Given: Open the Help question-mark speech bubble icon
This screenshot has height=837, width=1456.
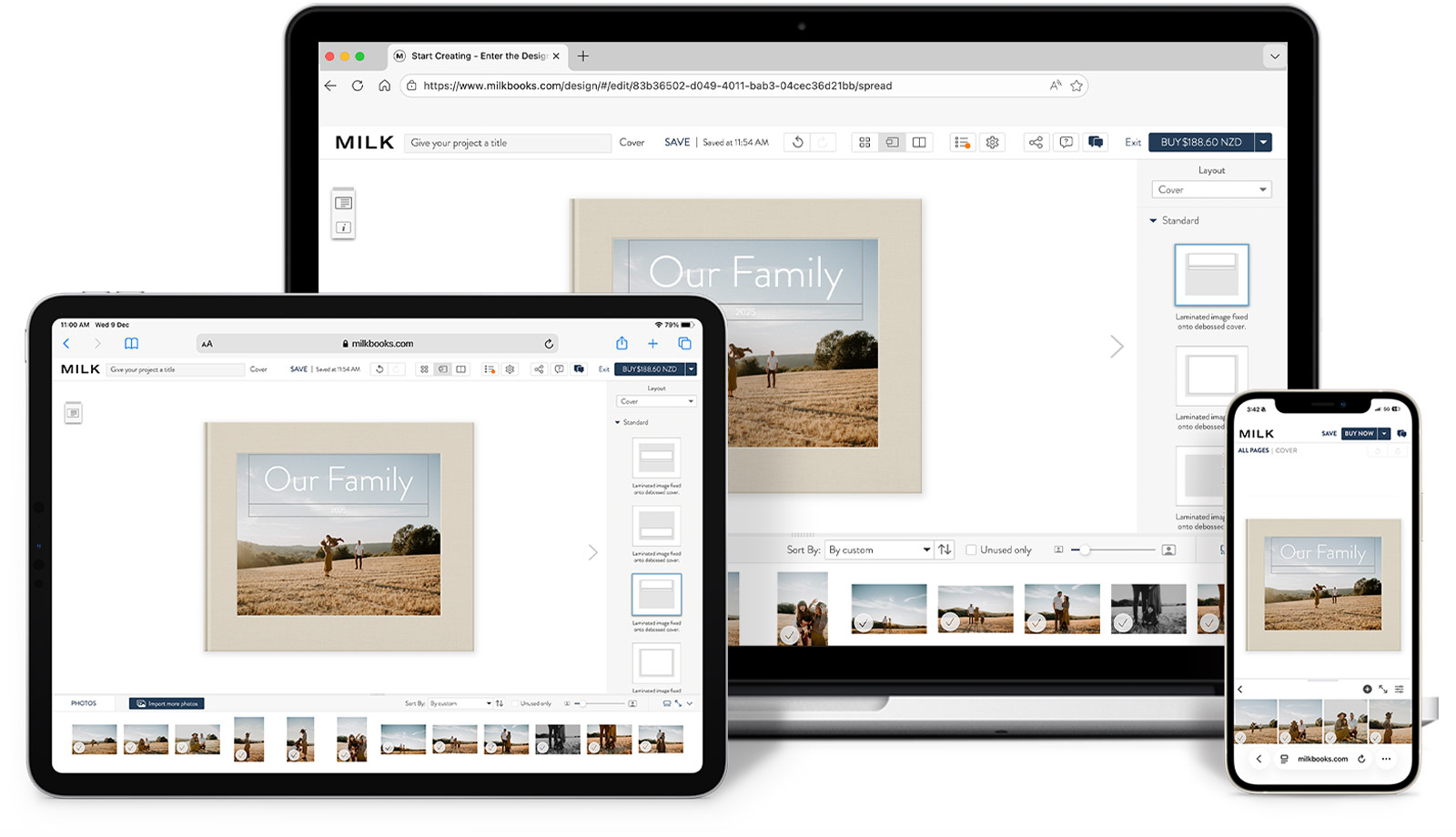Looking at the screenshot, I should coord(1066,142).
